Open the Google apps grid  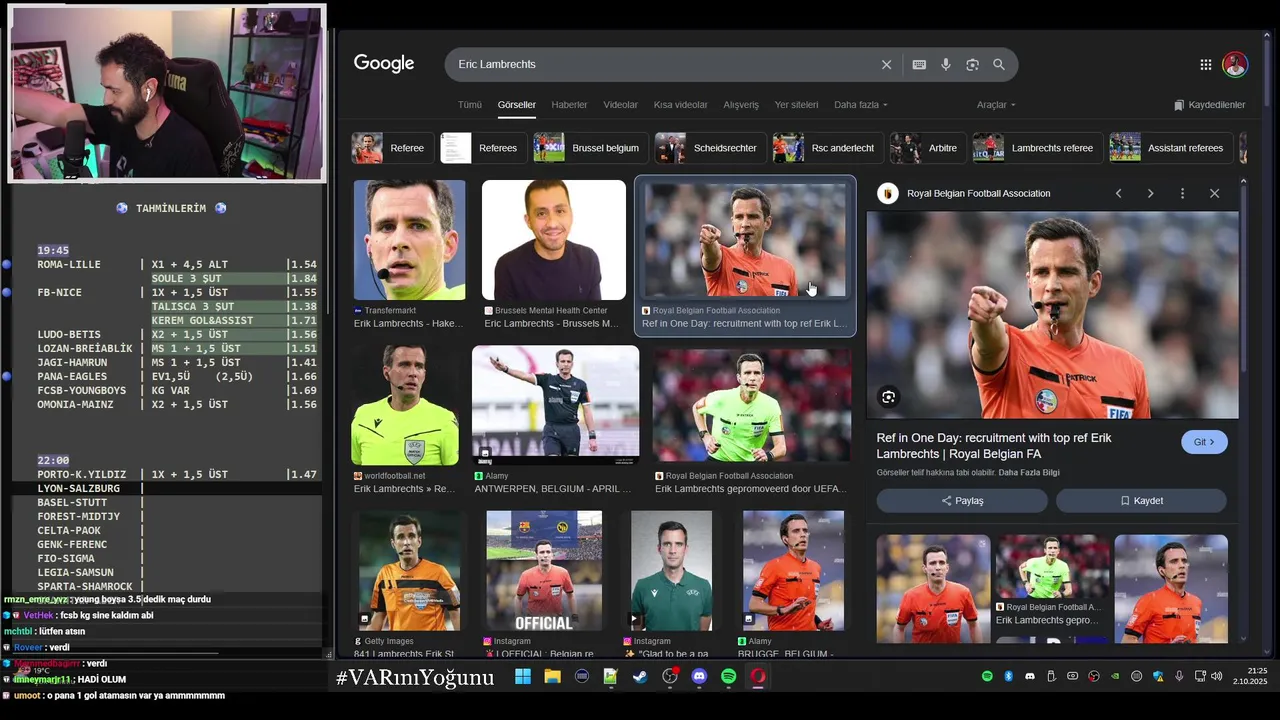click(x=1206, y=64)
